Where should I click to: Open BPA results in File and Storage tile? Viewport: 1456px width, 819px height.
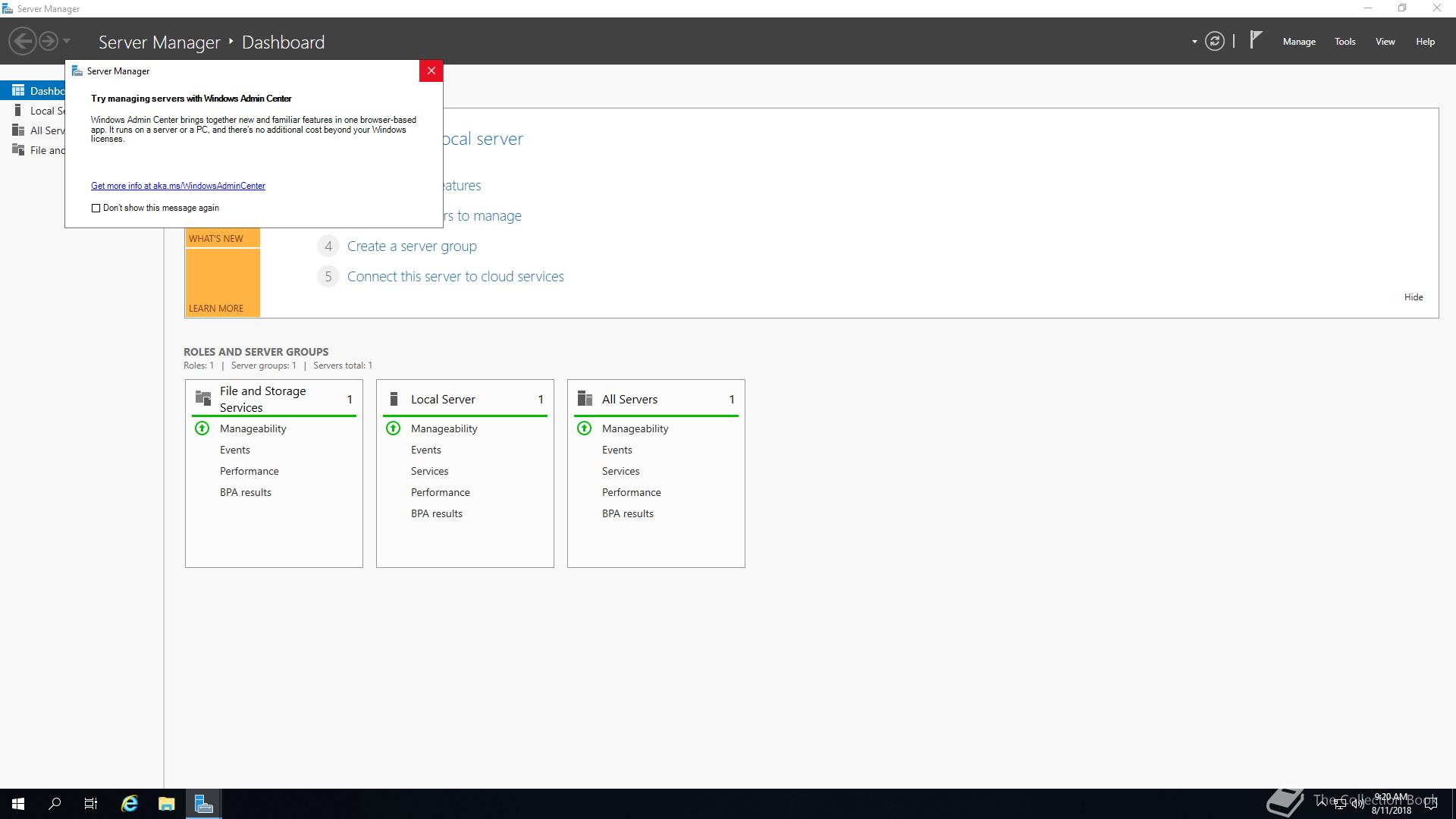click(246, 492)
